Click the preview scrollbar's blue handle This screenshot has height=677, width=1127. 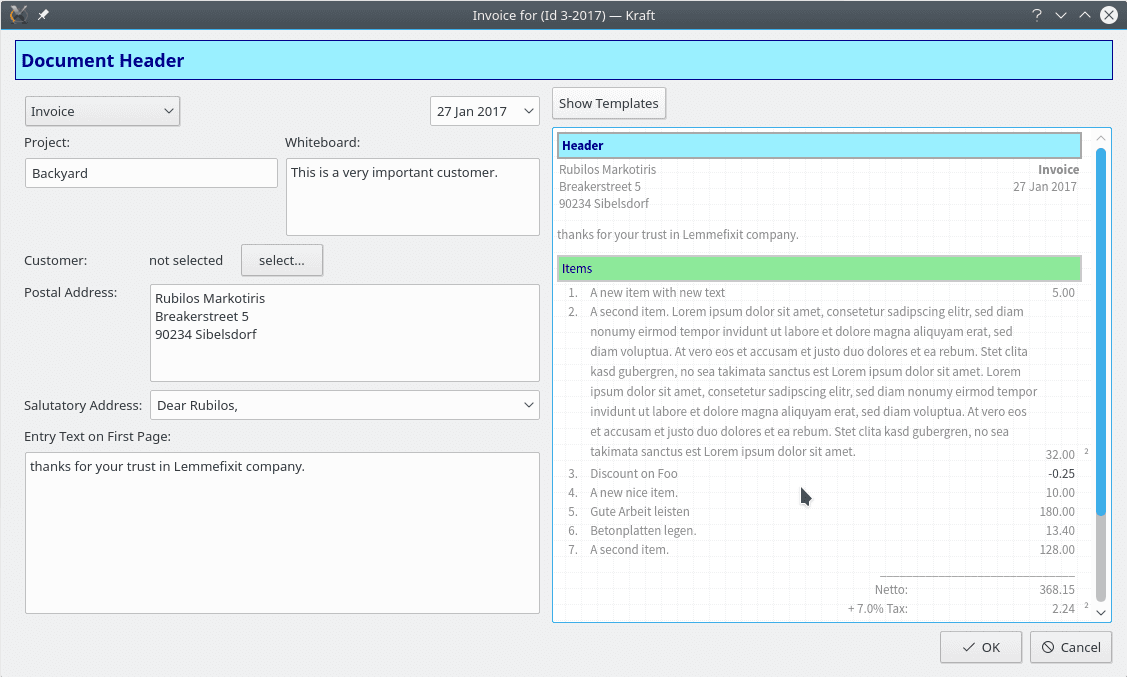pyautogui.click(x=1101, y=330)
